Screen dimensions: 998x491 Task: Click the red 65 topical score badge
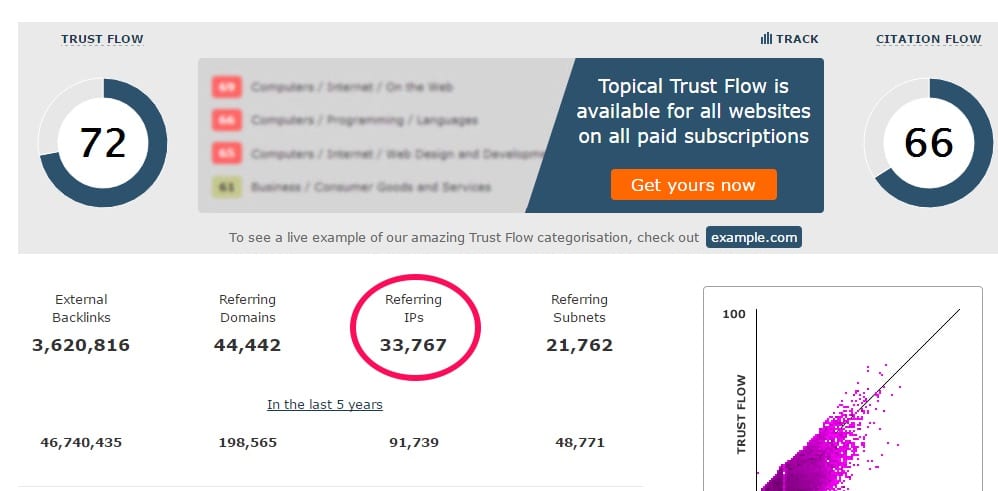click(227, 153)
